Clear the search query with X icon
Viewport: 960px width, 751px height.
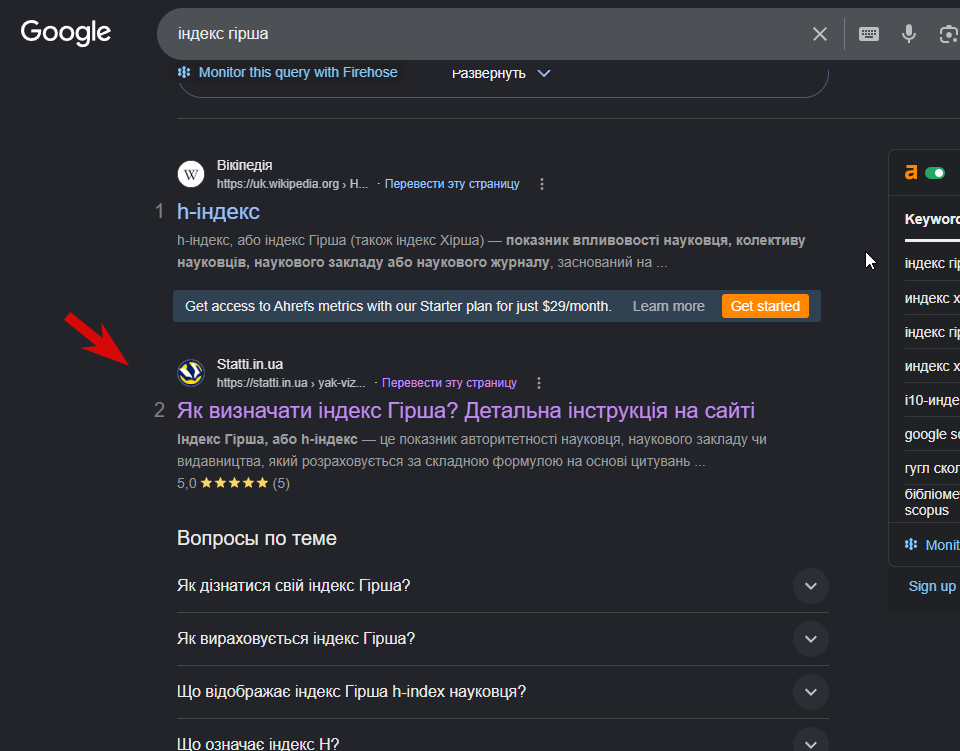coord(820,34)
